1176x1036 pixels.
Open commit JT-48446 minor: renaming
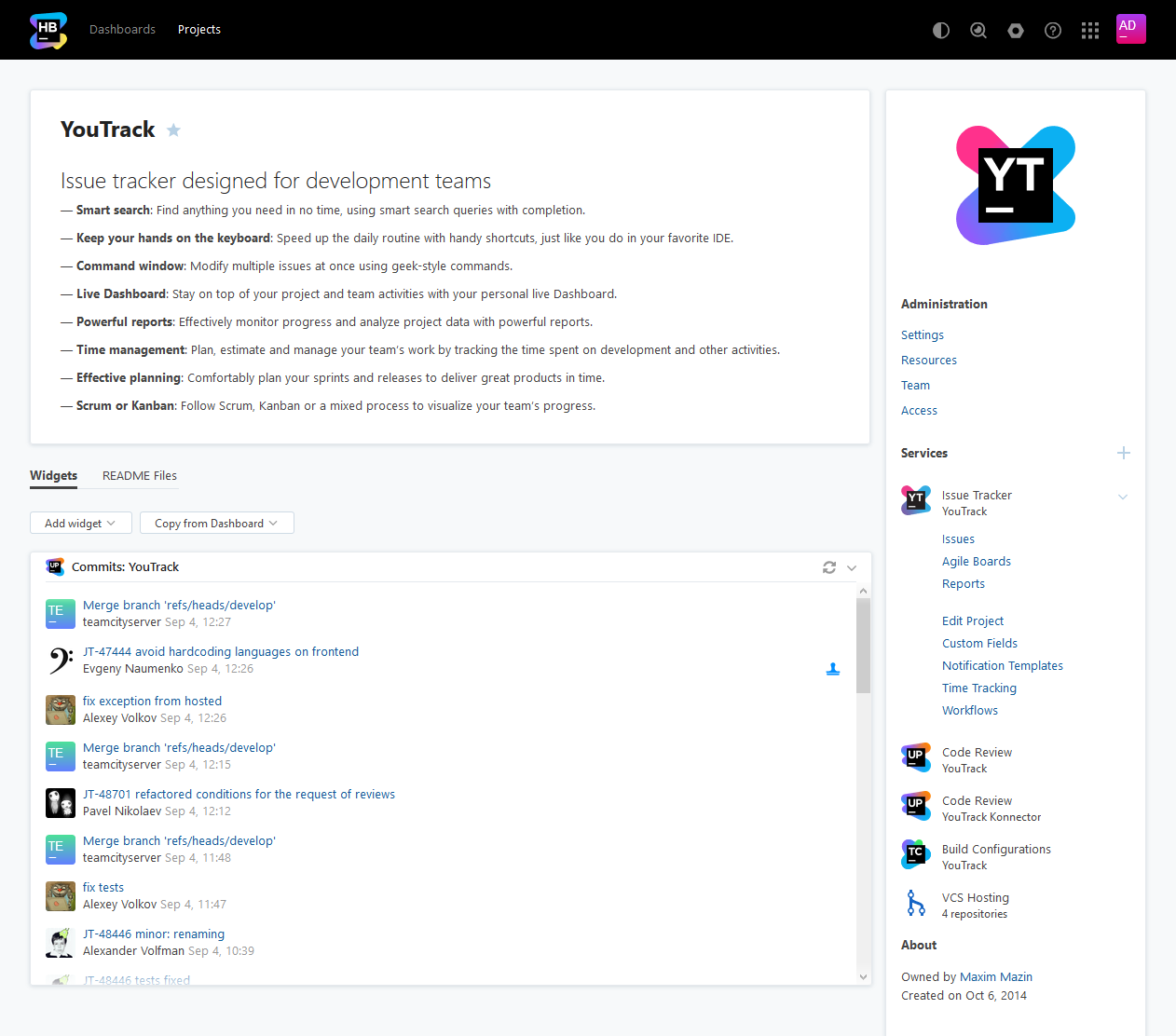tap(154, 934)
